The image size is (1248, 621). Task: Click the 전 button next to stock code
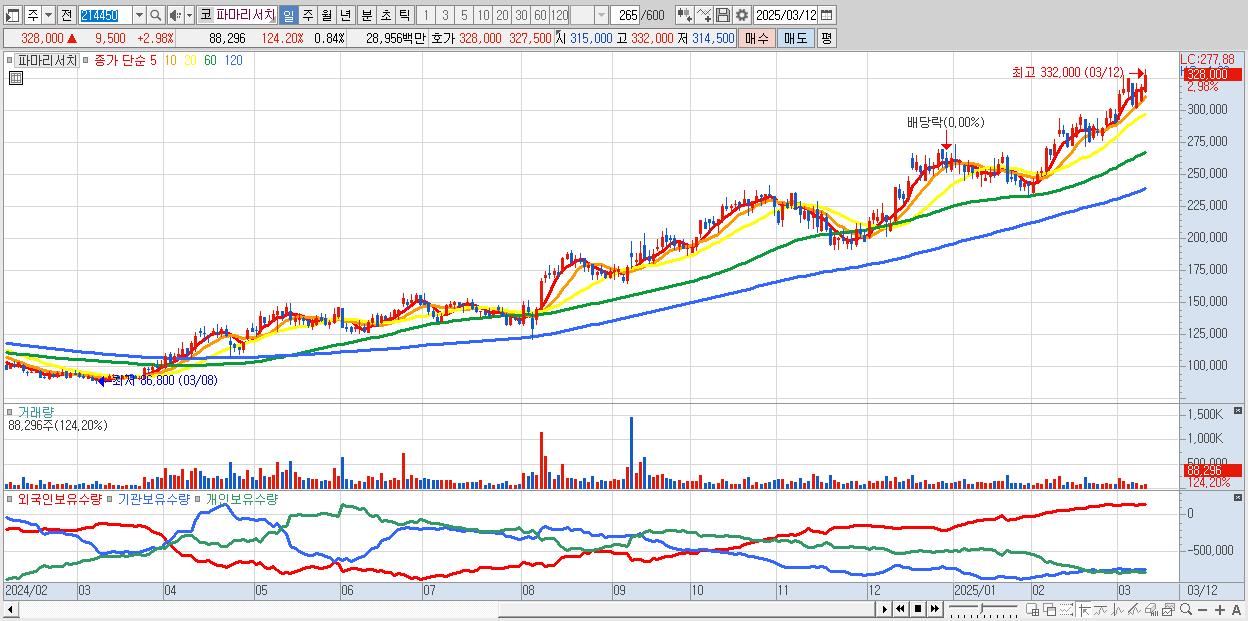click(x=66, y=15)
